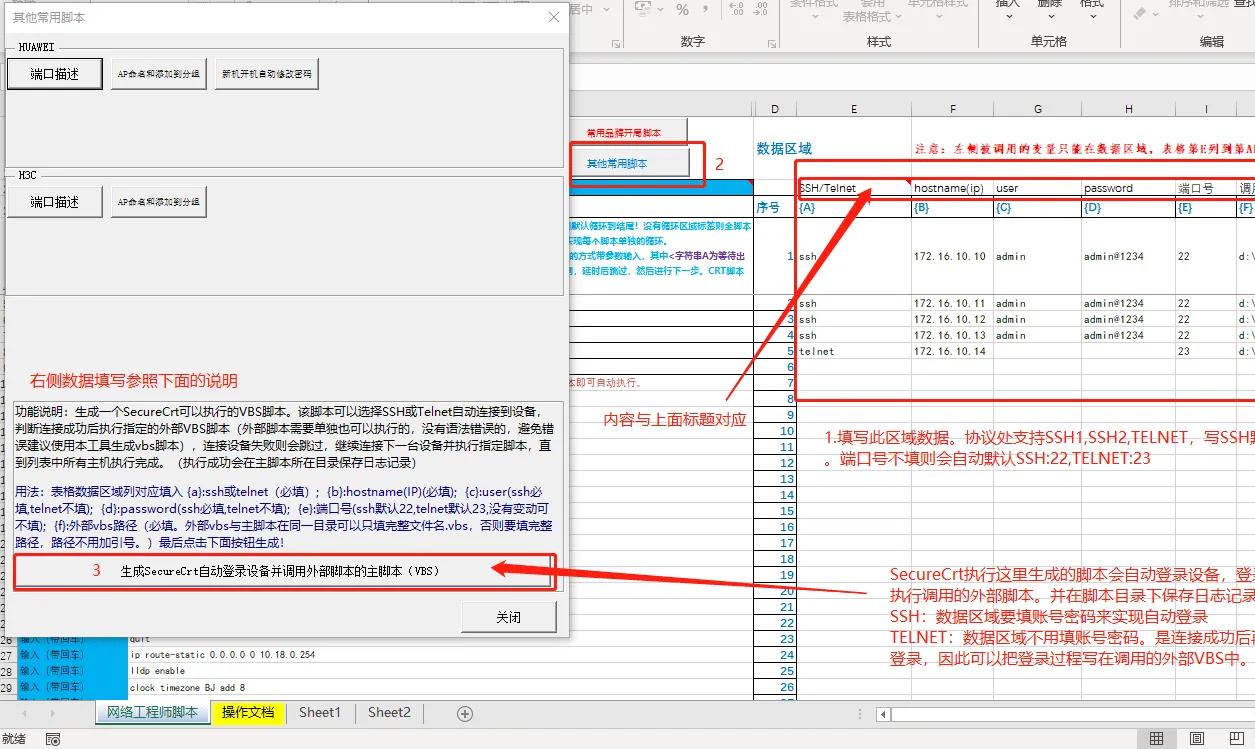Click the Decrease Decimal icon
Image resolution: width=1255 pixels, height=749 pixels.
[763, 10]
